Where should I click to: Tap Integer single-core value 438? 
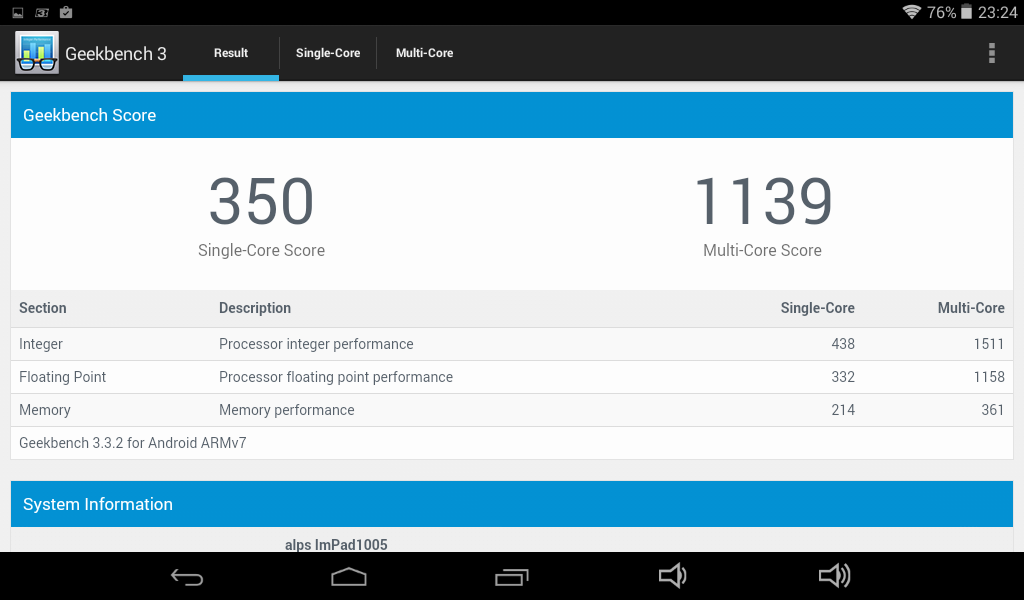click(843, 344)
